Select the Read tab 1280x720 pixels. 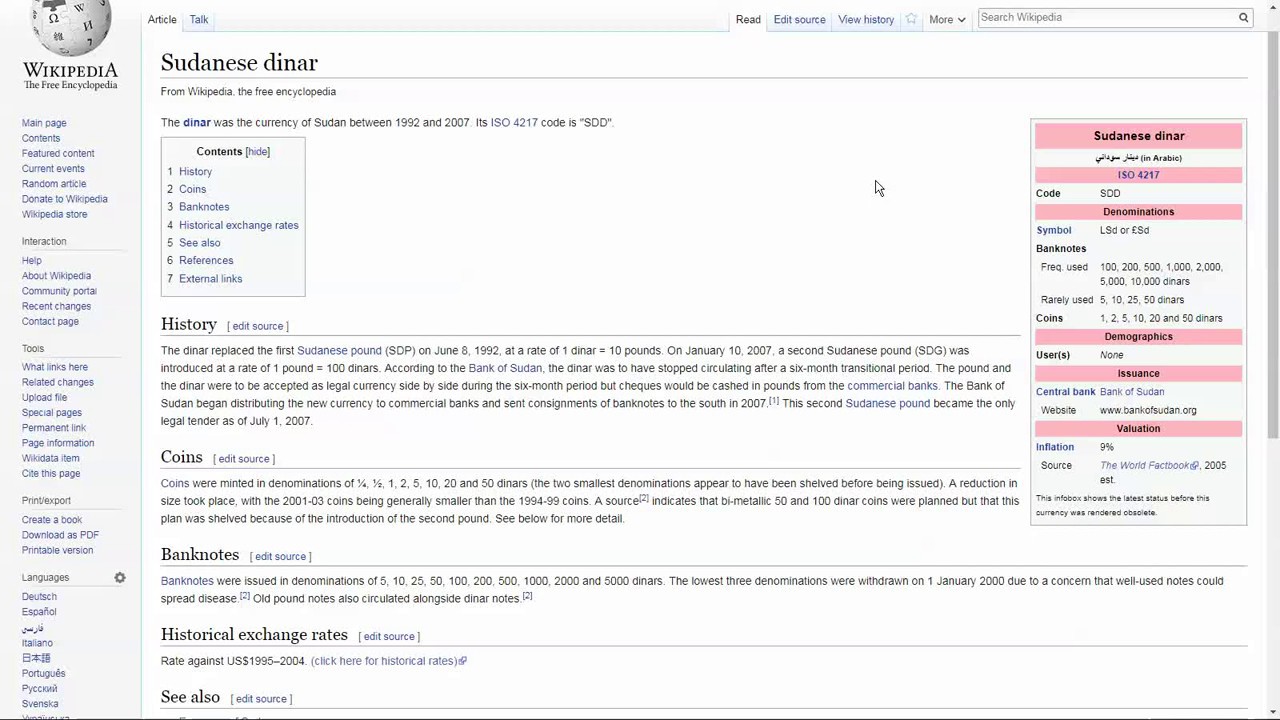tap(748, 19)
